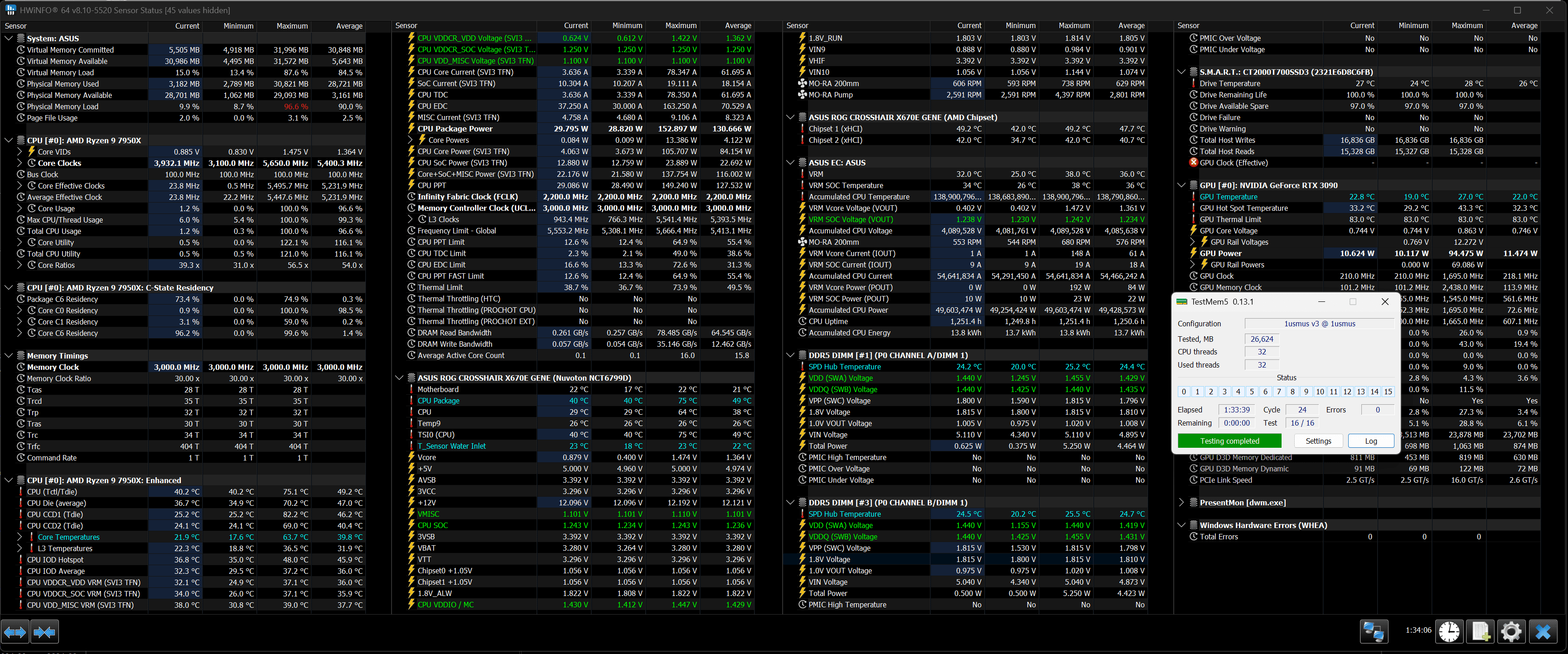Click the shrink columns arrow button
Screen dimensions: 1568x654
44,632
